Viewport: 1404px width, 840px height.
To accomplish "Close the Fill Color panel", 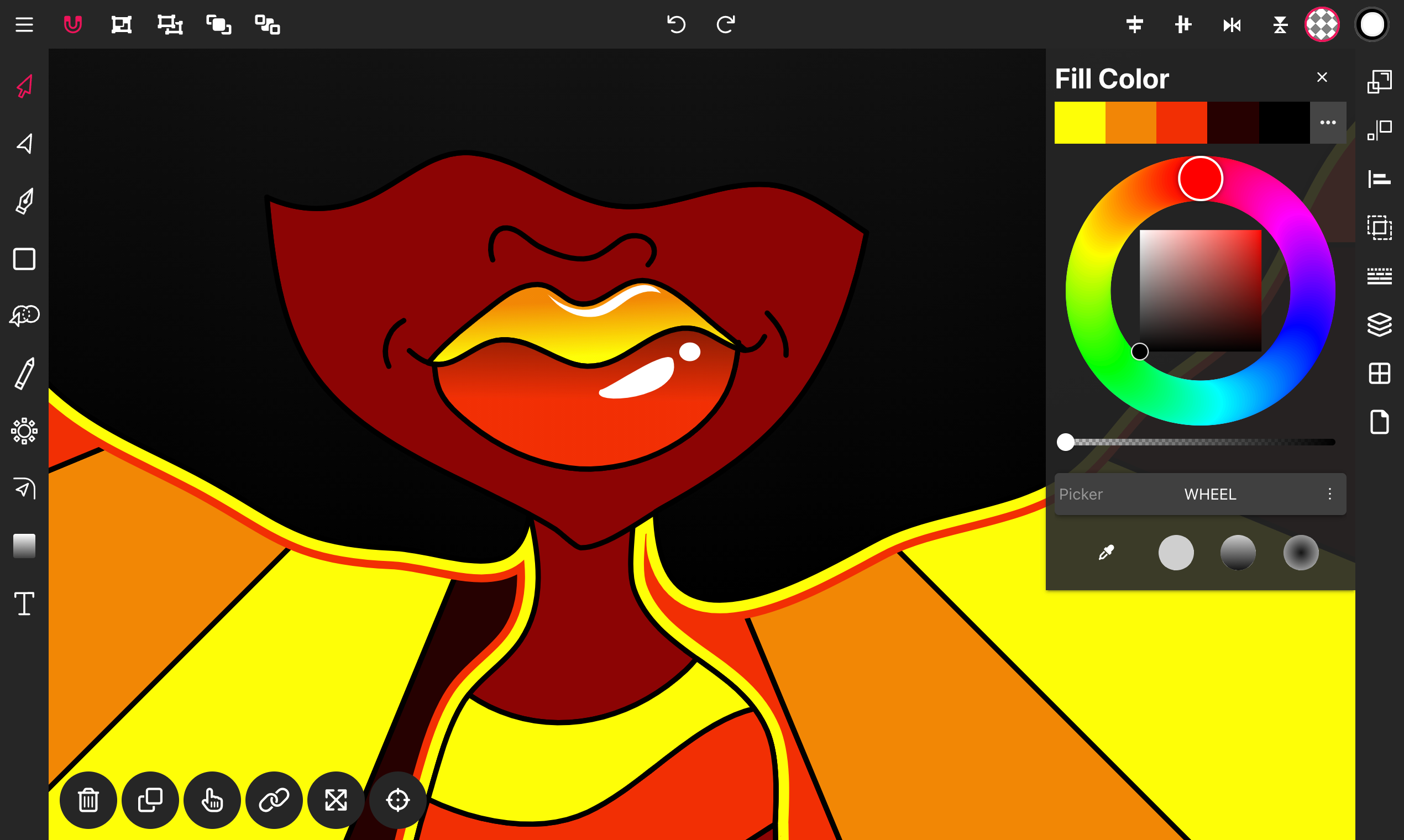I will coord(1322,77).
